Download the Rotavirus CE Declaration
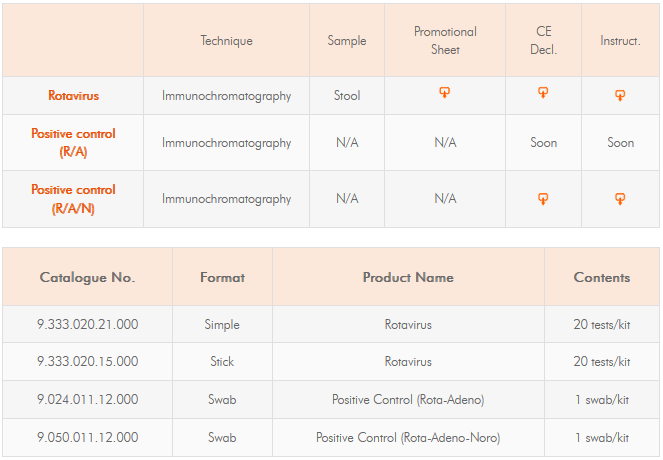Image resolution: width=663 pixels, height=460 pixels. pyautogui.click(x=543, y=93)
